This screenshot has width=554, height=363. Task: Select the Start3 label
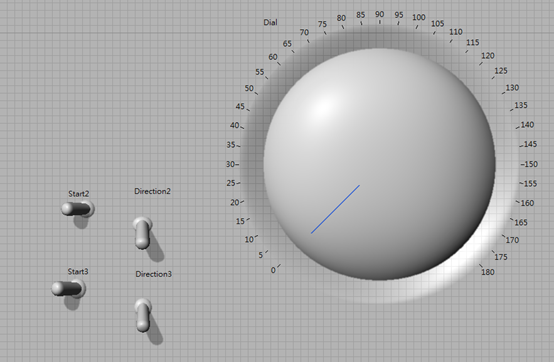(x=78, y=271)
